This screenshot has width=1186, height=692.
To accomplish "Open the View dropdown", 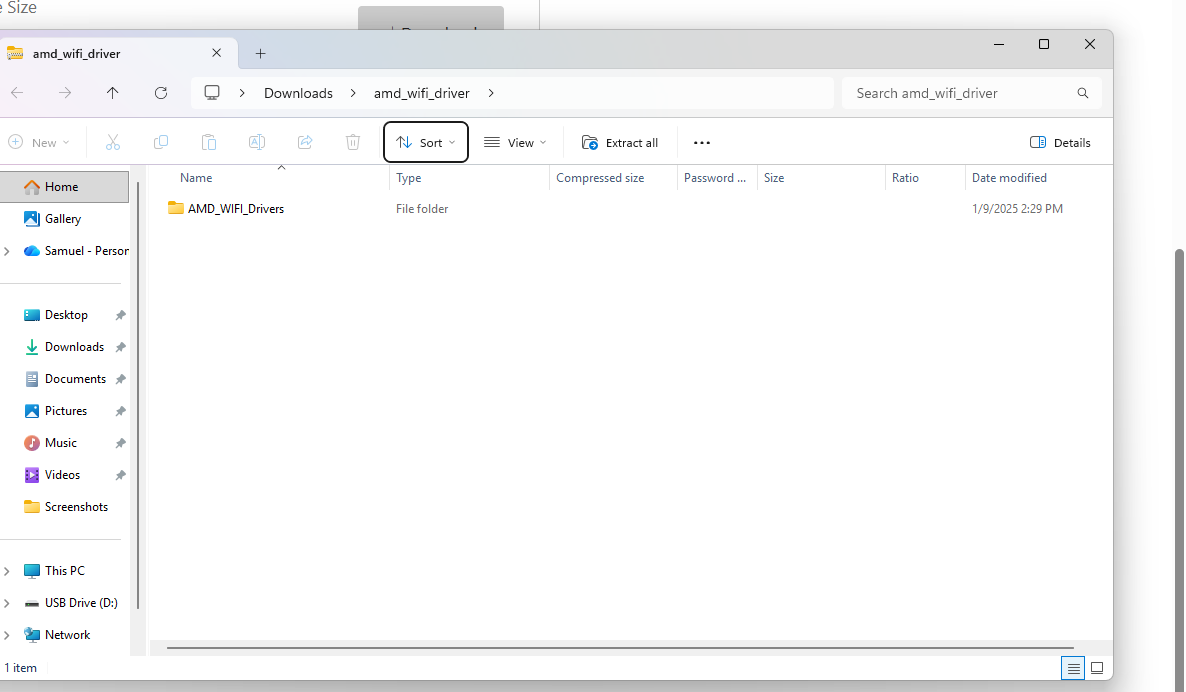I will [x=515, y=142].
